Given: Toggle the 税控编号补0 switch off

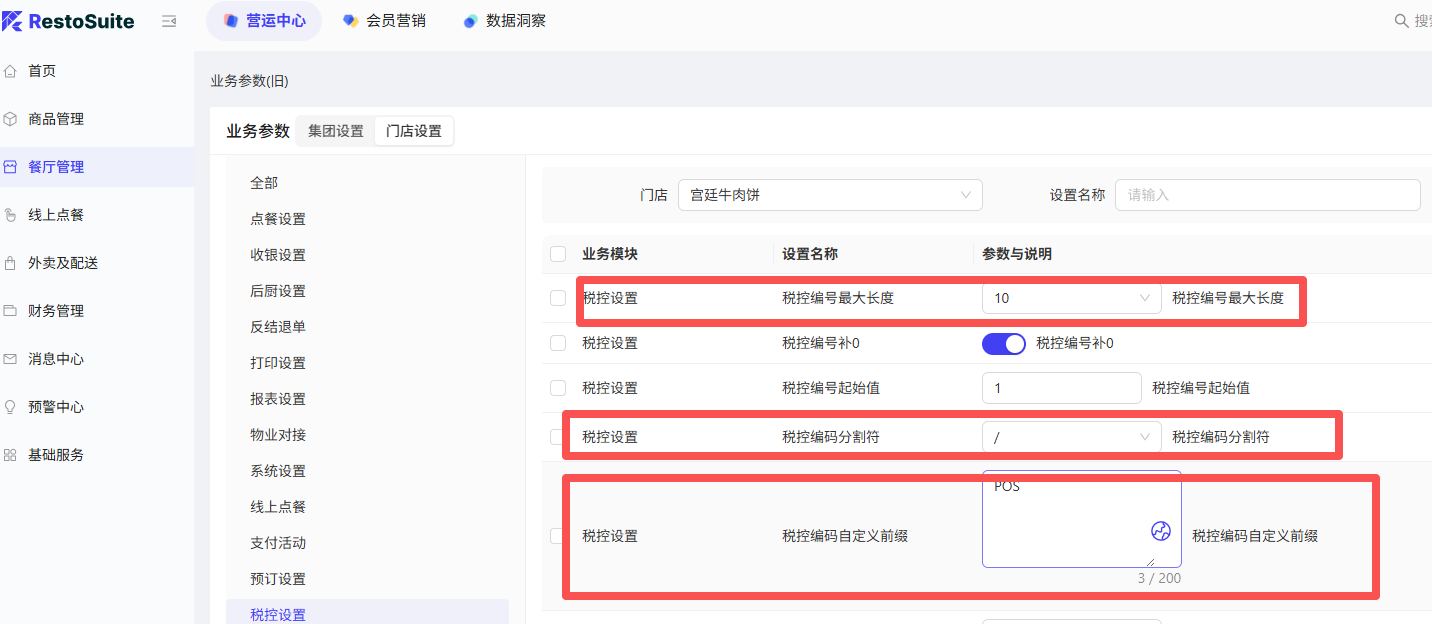Looking at the screenshot, I should [1004, 344].
